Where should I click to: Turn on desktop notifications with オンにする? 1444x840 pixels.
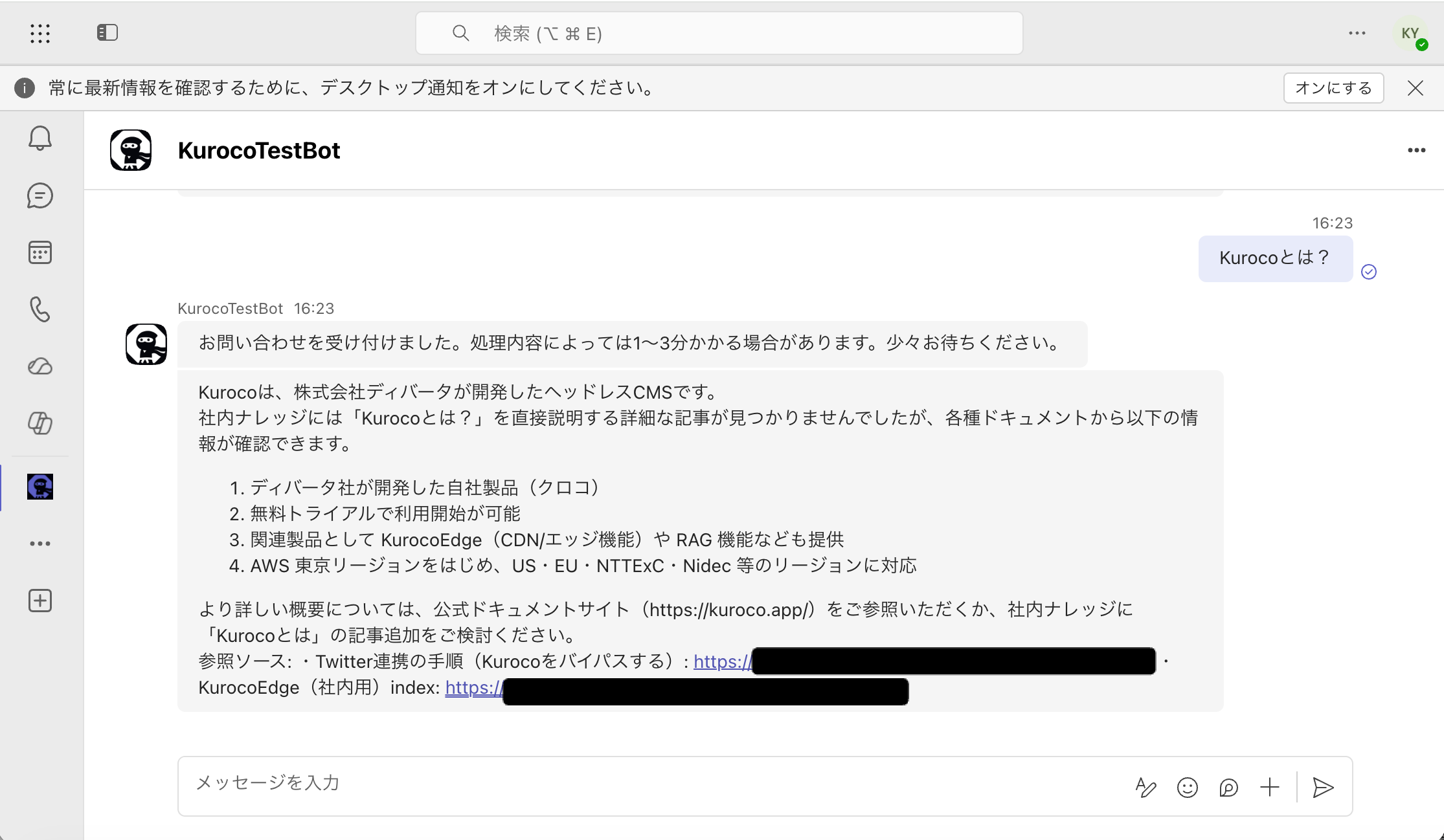click(x=1333, y=88)
